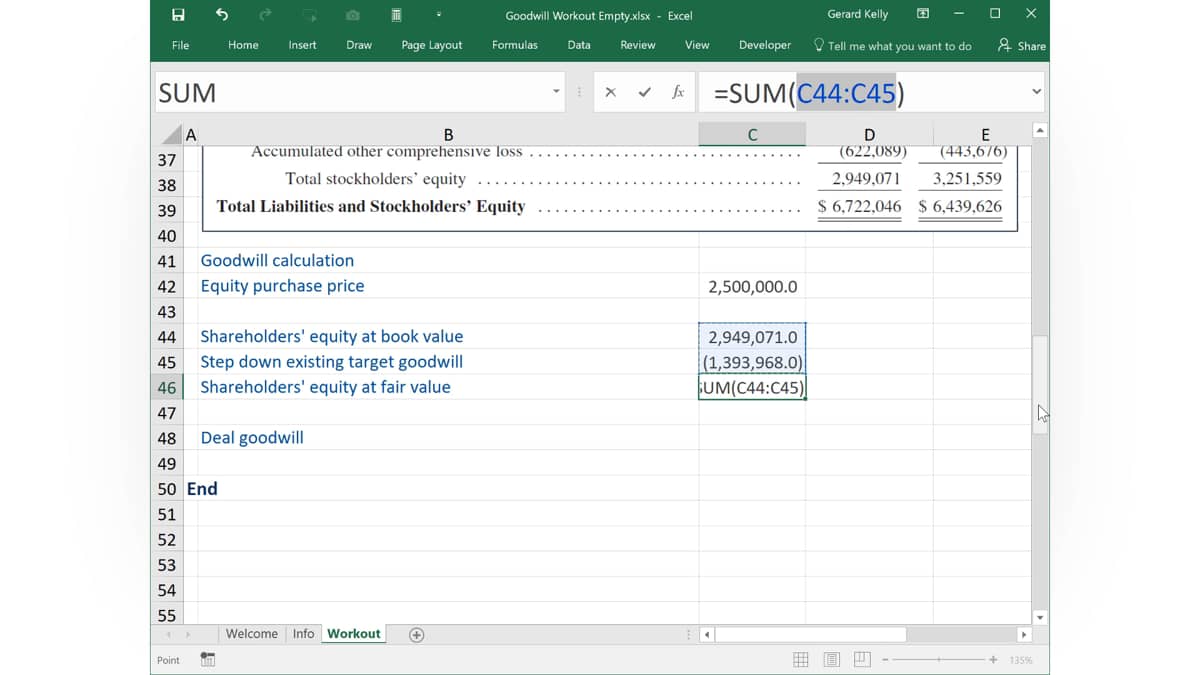Click the Redo arrow icon
Viewport: 1200px width, 675px height.
tap(265, 15)
